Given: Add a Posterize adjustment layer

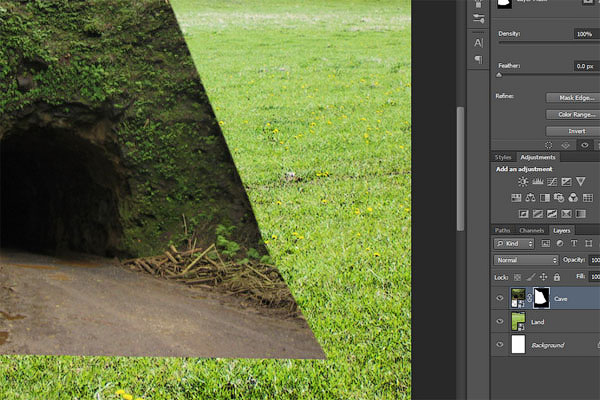Looking at the screenshot, I should [538, 214].
